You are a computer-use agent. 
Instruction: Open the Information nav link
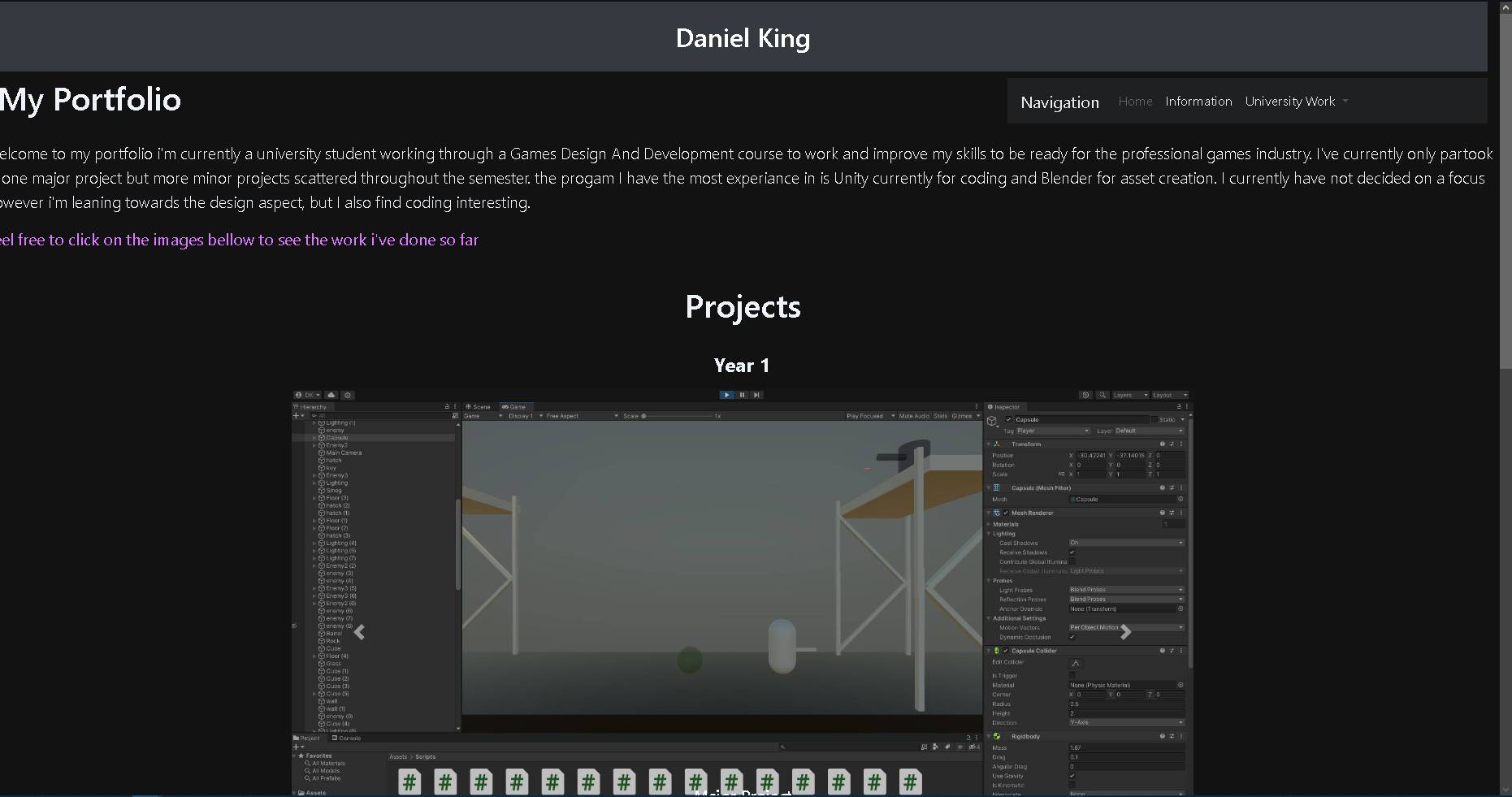pyautogui.click(x=1198, y=102)
